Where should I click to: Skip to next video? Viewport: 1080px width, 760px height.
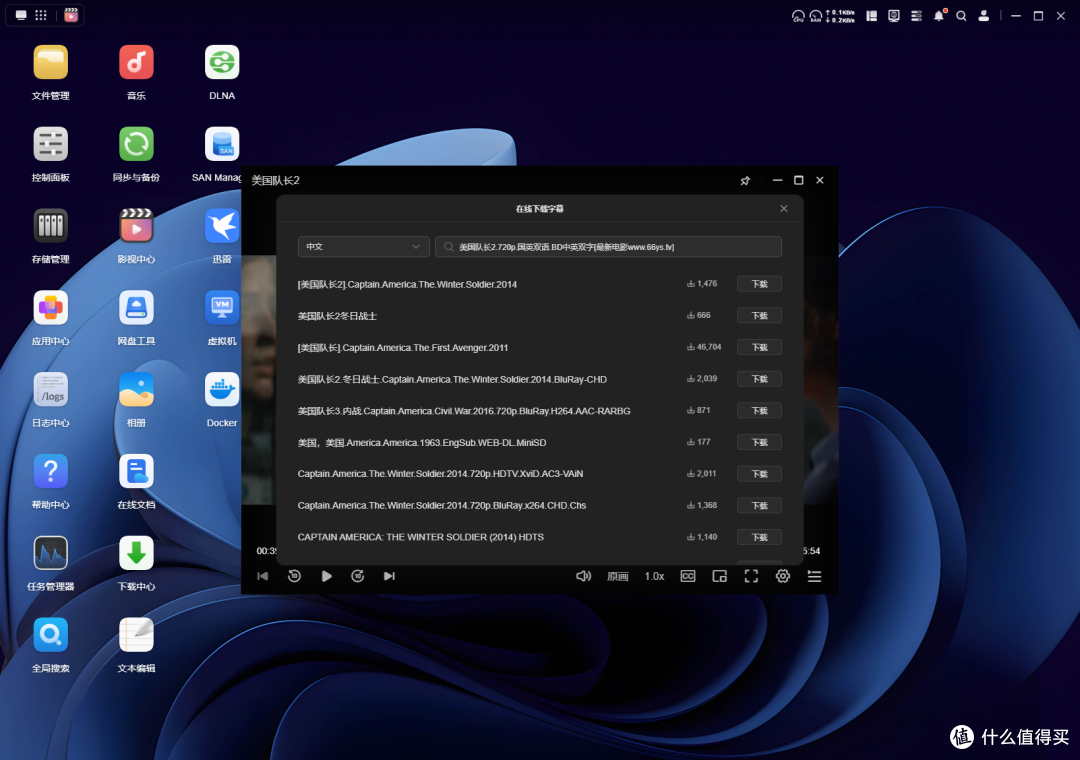(x=389, y=576)
